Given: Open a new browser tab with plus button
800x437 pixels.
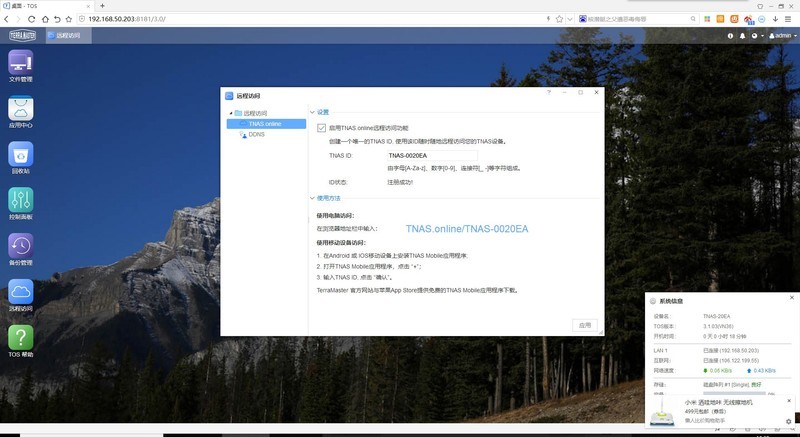Looking at the screenshot, I should tap(103, 6).
